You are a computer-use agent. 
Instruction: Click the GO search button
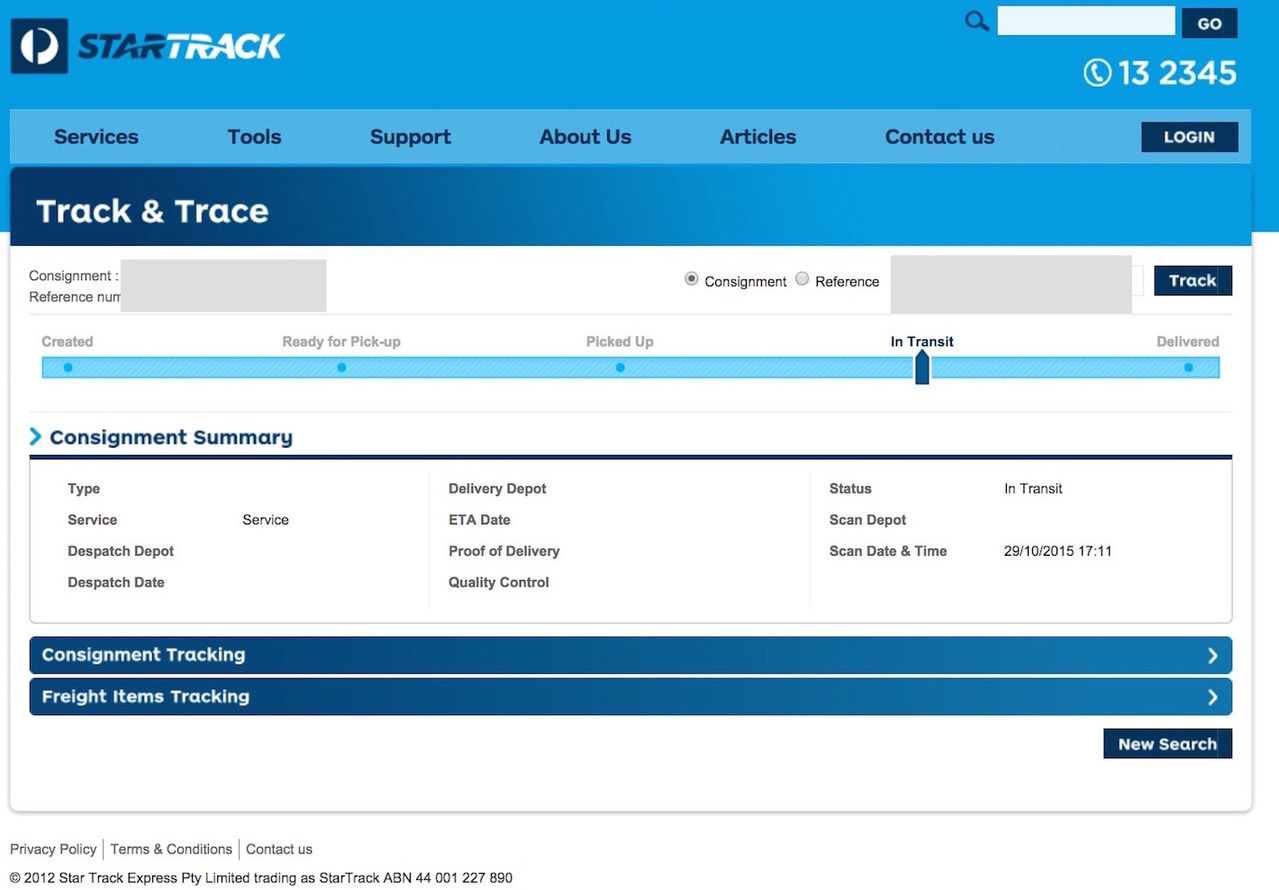(x=1209, y=23)
